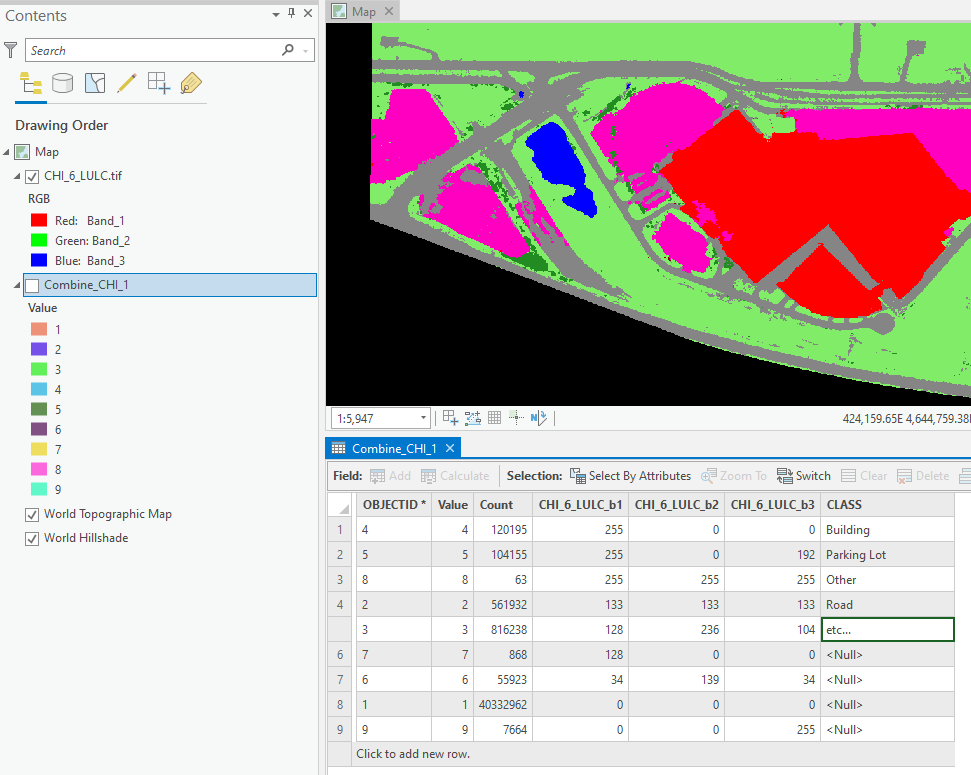Click the List By Snapping icon
The image size is (971, 775).
click(157, 83)
